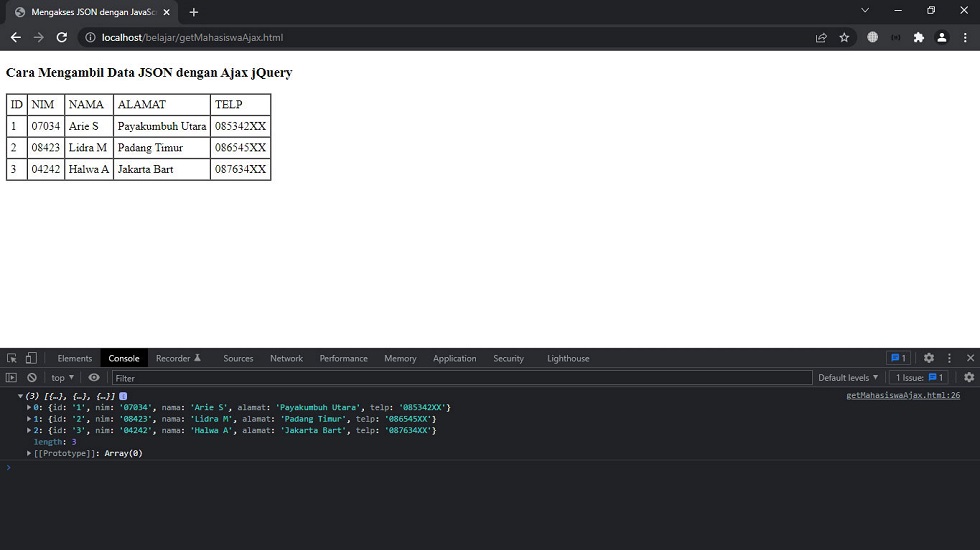Show the console sidebar

[x=11, y=378]
